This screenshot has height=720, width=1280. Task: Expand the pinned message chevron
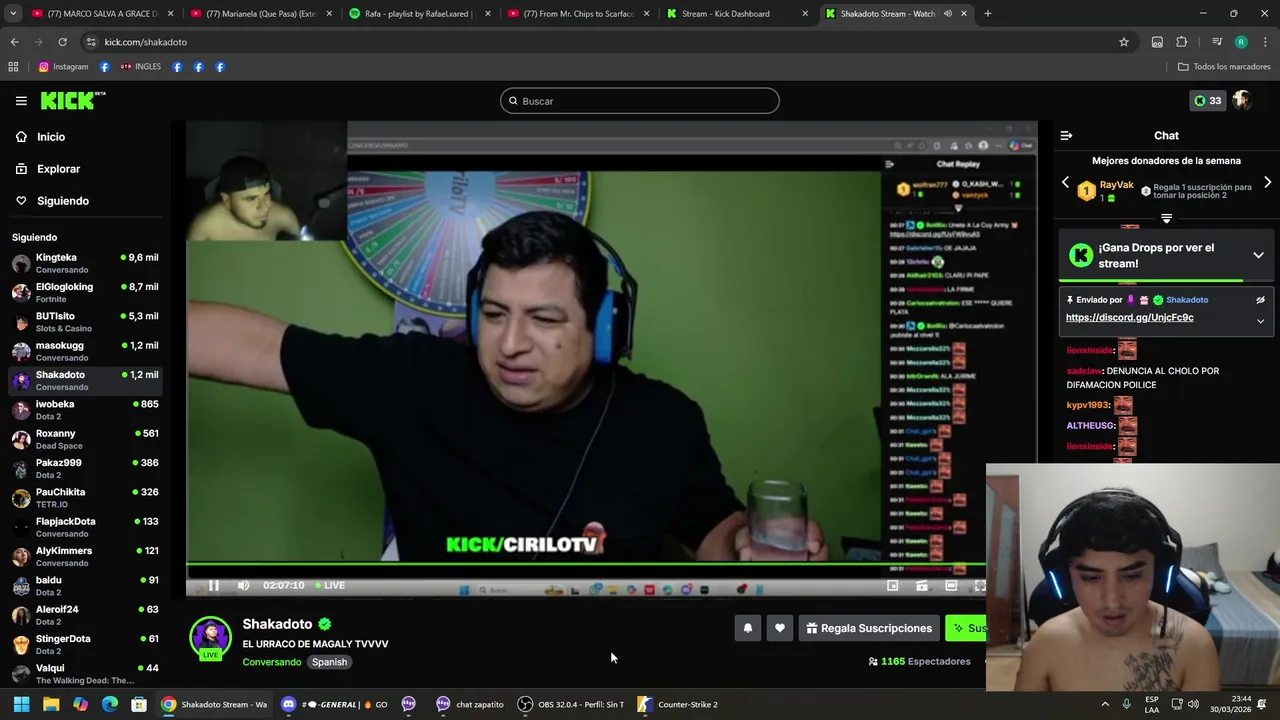click(1260, 321)
